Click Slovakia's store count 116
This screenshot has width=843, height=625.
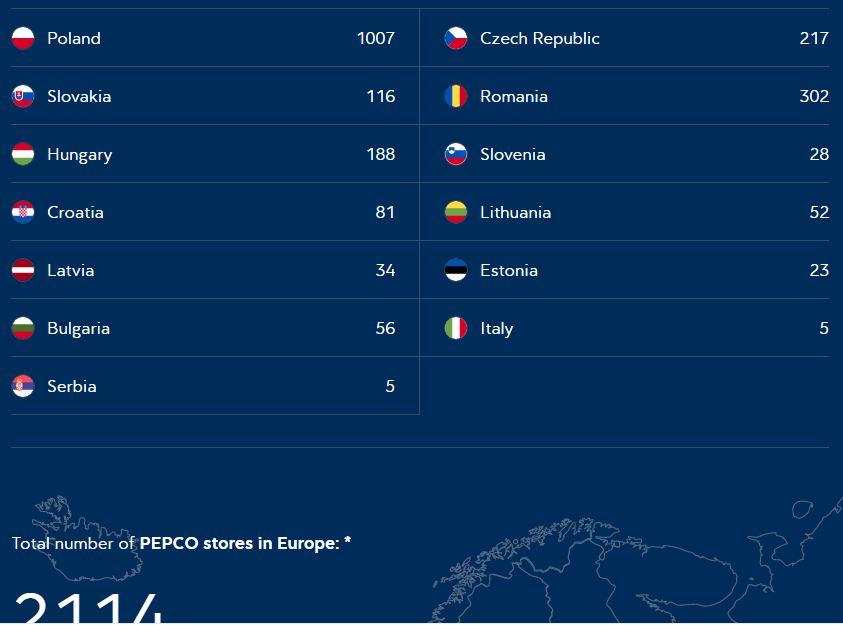coord(381,96)
